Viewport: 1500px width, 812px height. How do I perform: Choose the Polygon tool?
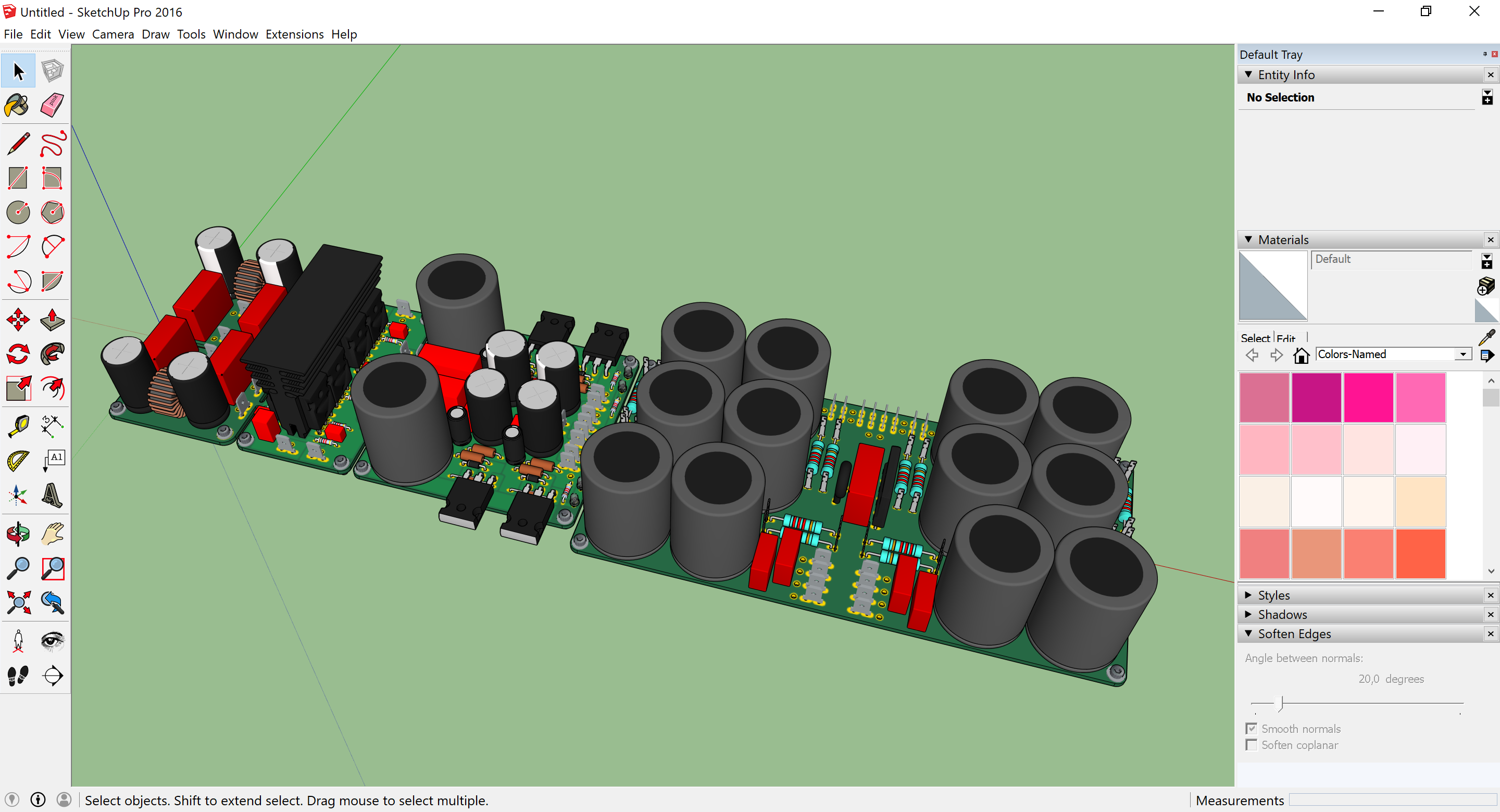coord(53,212)
